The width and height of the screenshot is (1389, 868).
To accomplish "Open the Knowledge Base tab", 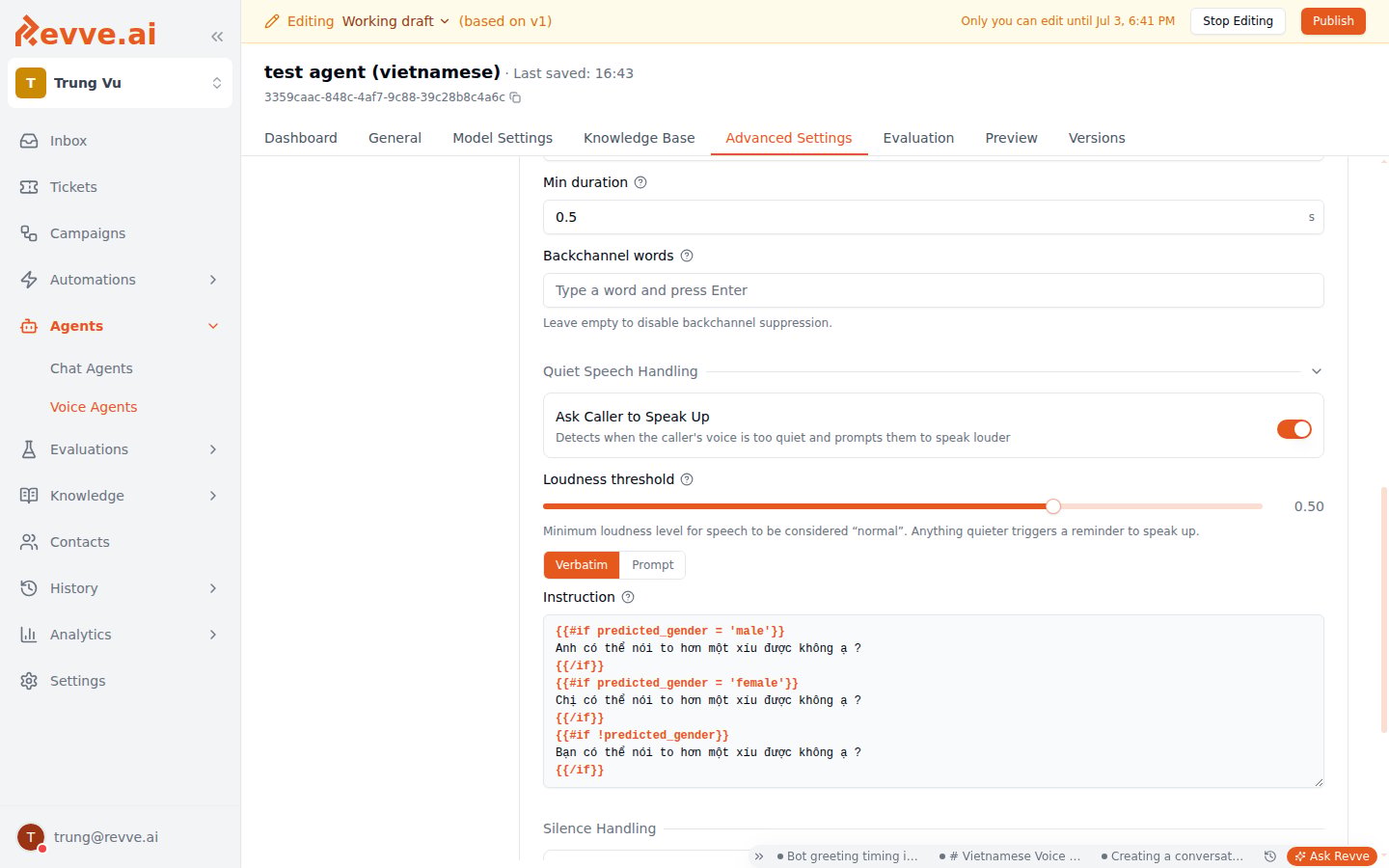I will [x=640, y=138].
